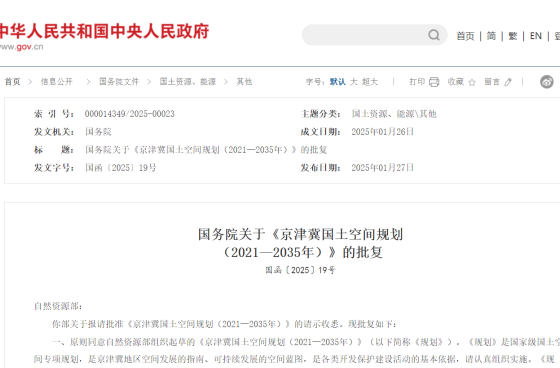This screenshot has width=560, height=368.
Task: Click the search magnifier icon
Action: [434, 35]
